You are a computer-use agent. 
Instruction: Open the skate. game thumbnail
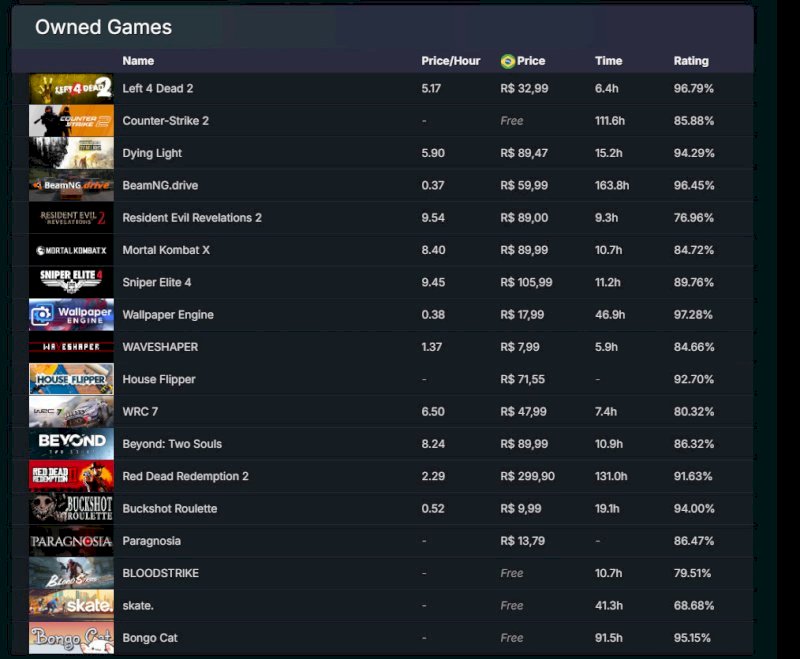71,605
